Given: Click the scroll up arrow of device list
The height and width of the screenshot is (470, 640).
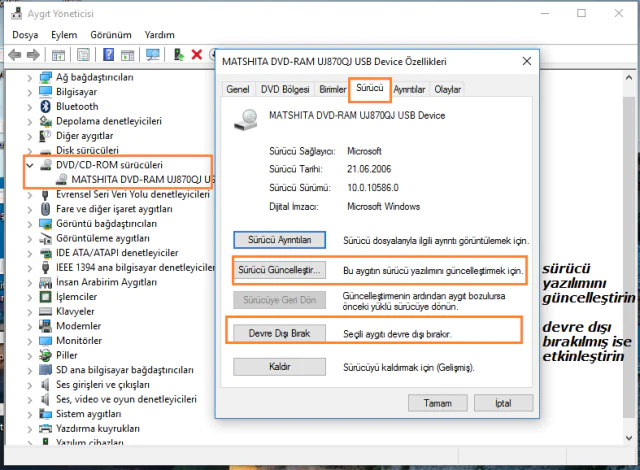Looking at the screenshot, I should point(629,78).
